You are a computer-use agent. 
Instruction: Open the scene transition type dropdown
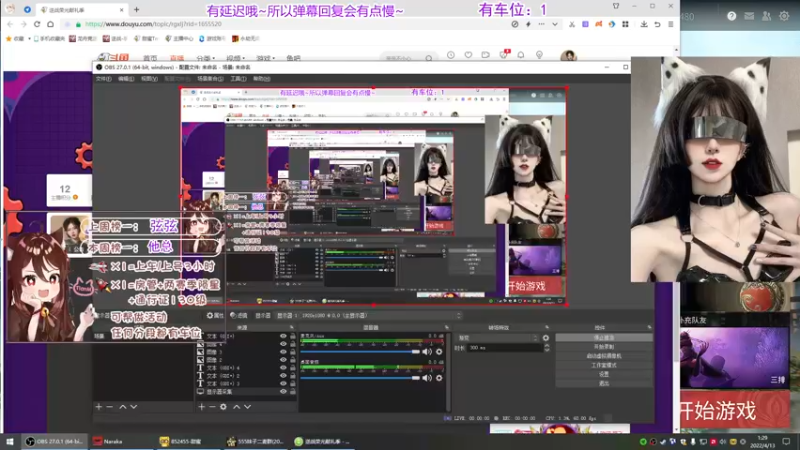497,338
